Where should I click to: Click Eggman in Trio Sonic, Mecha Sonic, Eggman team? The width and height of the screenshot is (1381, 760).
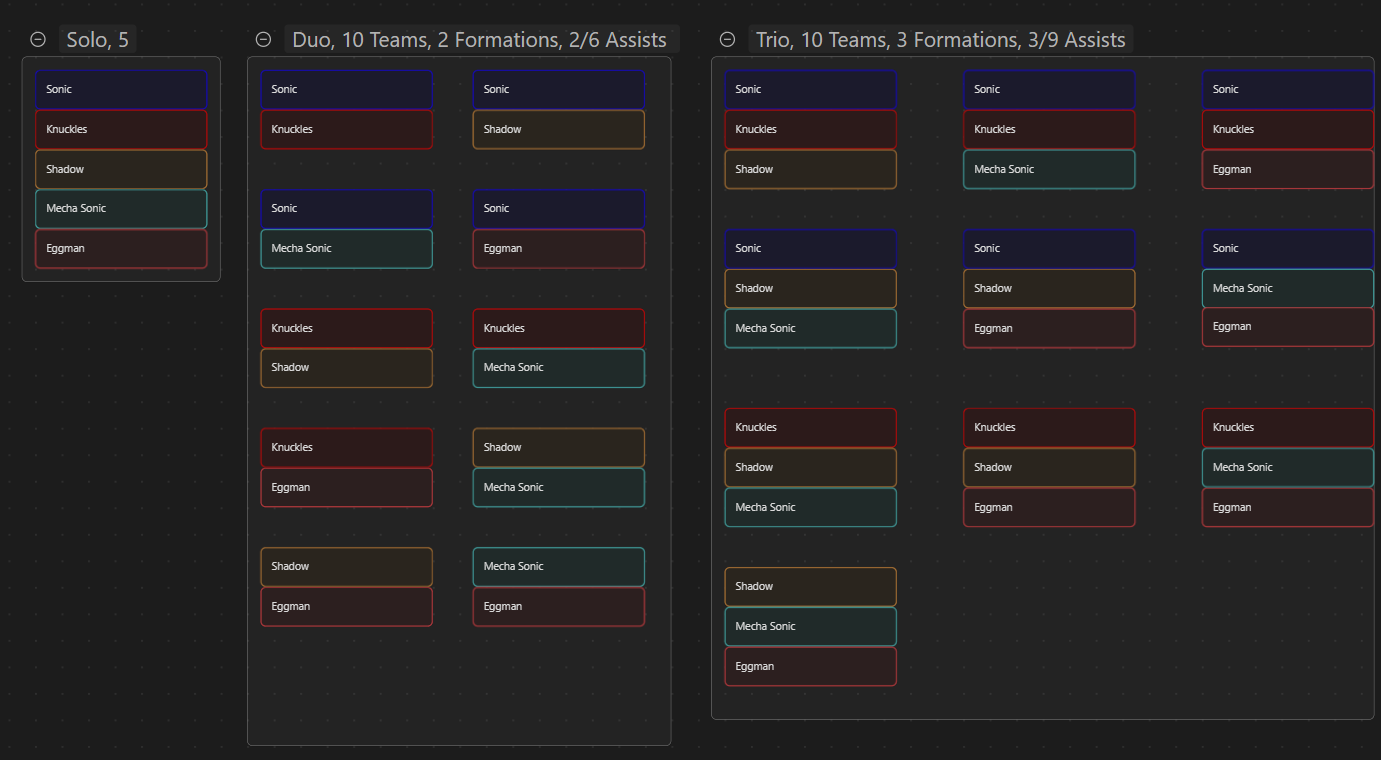(1288, 327)
